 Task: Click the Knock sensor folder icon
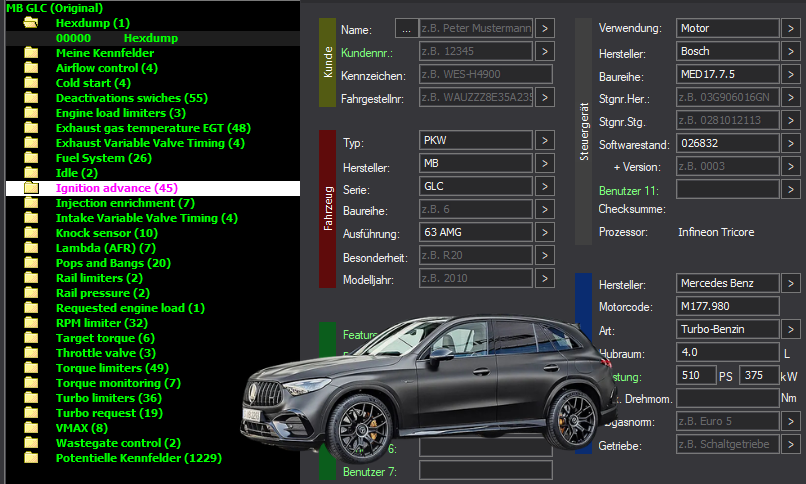[31, 233]
